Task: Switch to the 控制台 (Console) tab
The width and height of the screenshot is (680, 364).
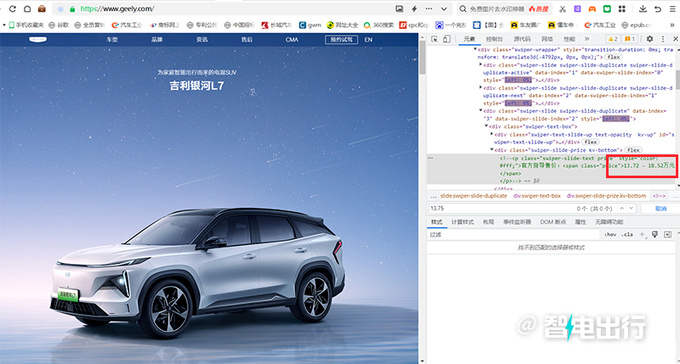Action: (494, 39)
